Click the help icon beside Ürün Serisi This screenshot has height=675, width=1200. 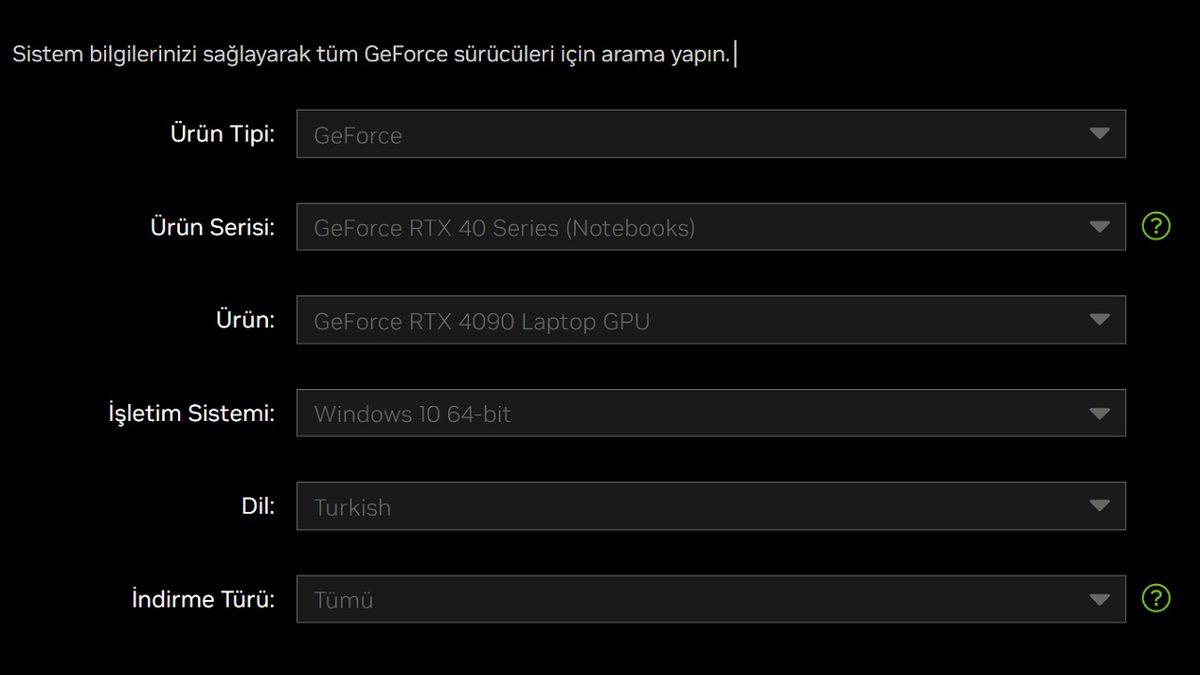(x=1155, y=226)
